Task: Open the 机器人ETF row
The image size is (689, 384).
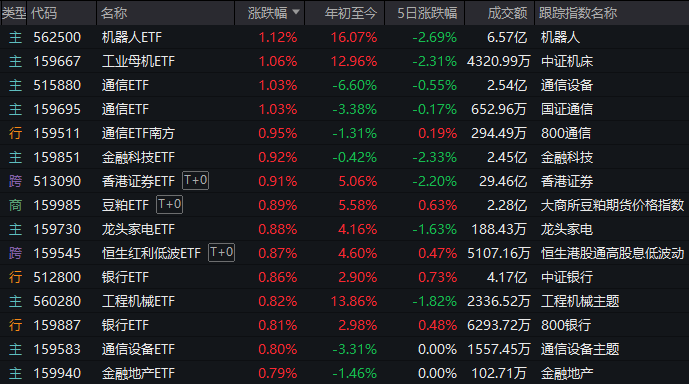Action: (x=344, y=37)
